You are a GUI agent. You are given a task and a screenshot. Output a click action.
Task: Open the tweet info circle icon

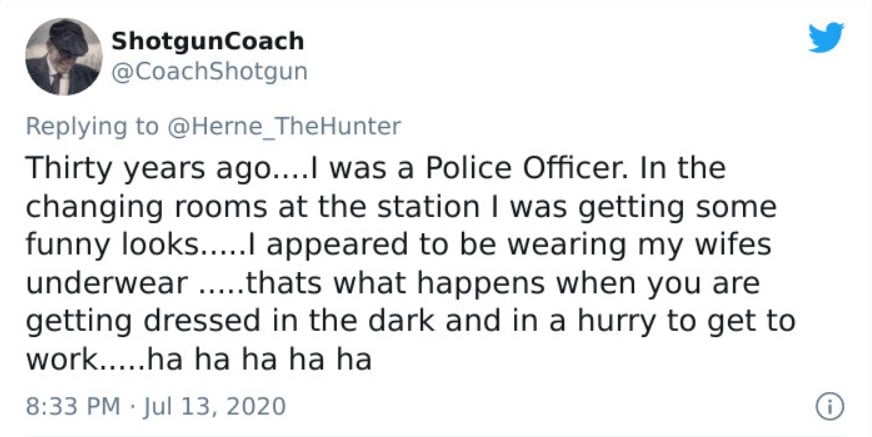pos(830,406)
